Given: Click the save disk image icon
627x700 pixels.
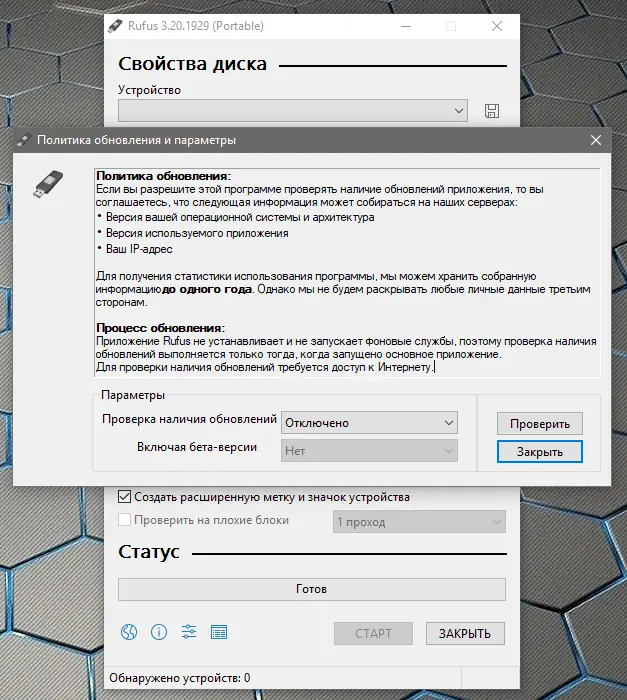Looking at the screenshot, I should (x=492, y=111).
